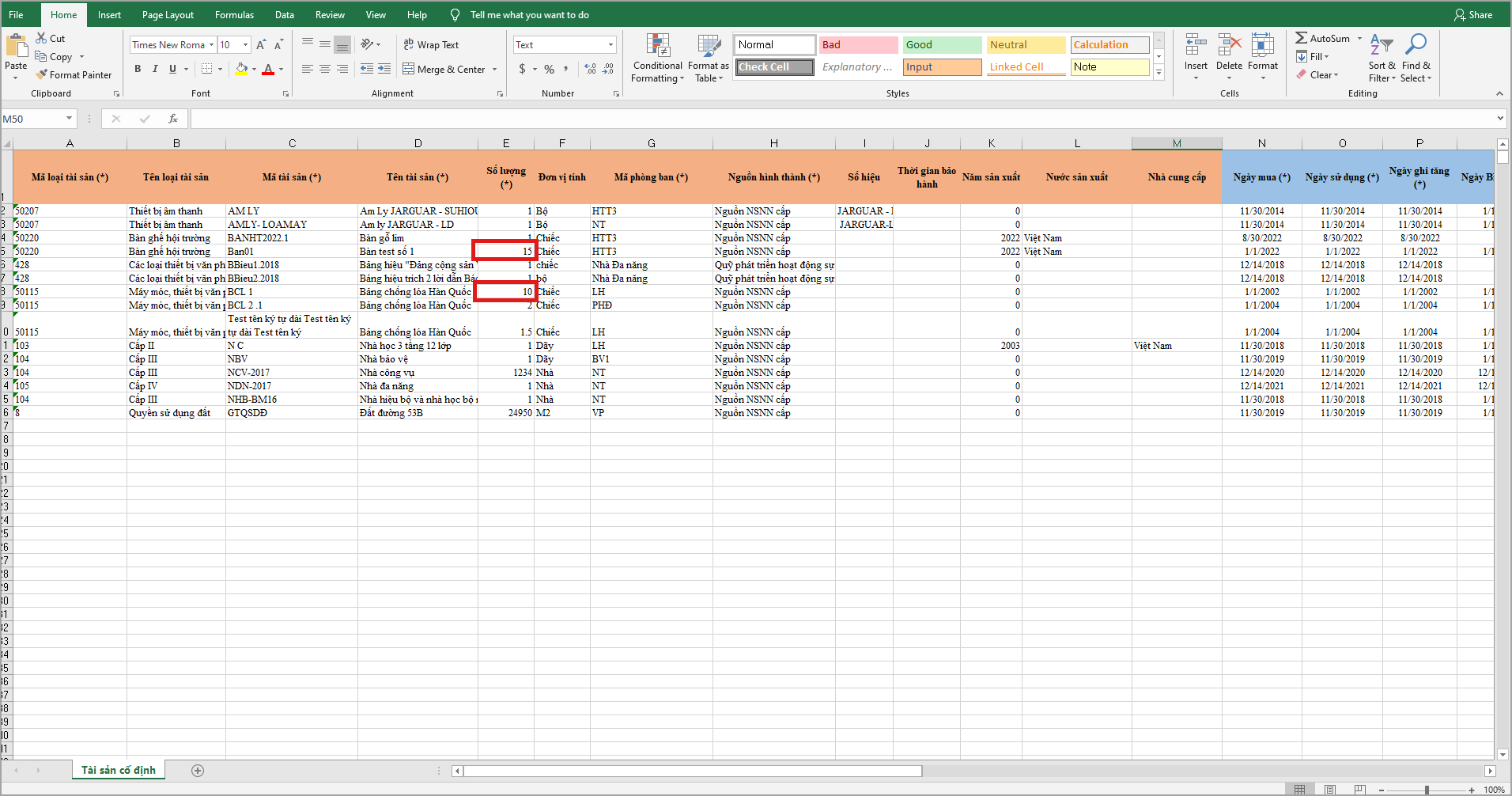This screenshot has width=1512, height=796.
Task: Toggle Bold formatting
Action: (138, 70)
